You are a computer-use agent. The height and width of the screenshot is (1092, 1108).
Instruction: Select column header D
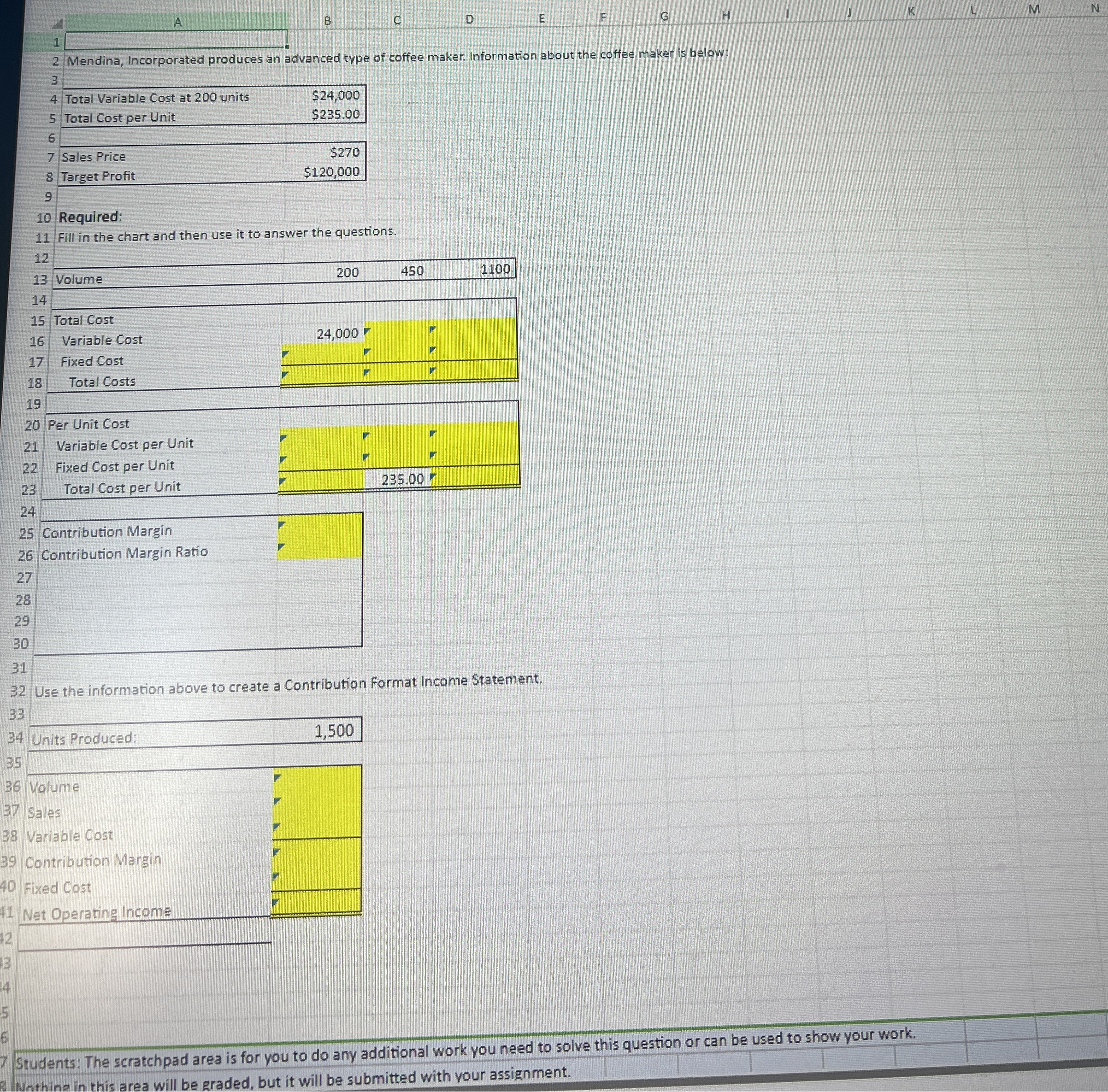pyautogui.click(x=469, y=18)
